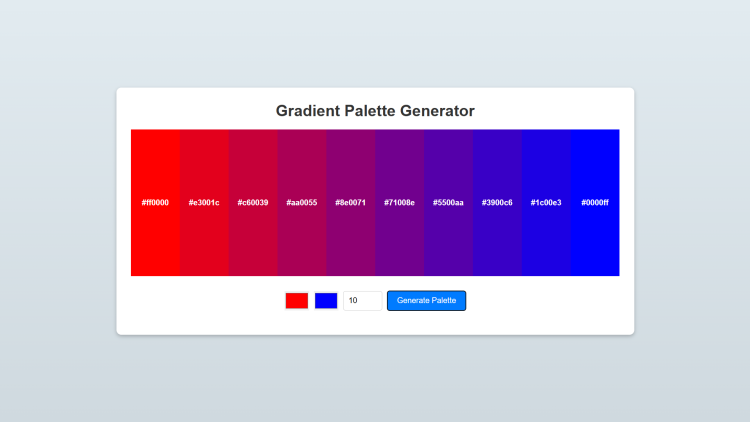Select the #8e0071 magenta swatch
Viewport: 750px width, 422px height.
pos(351,202)
